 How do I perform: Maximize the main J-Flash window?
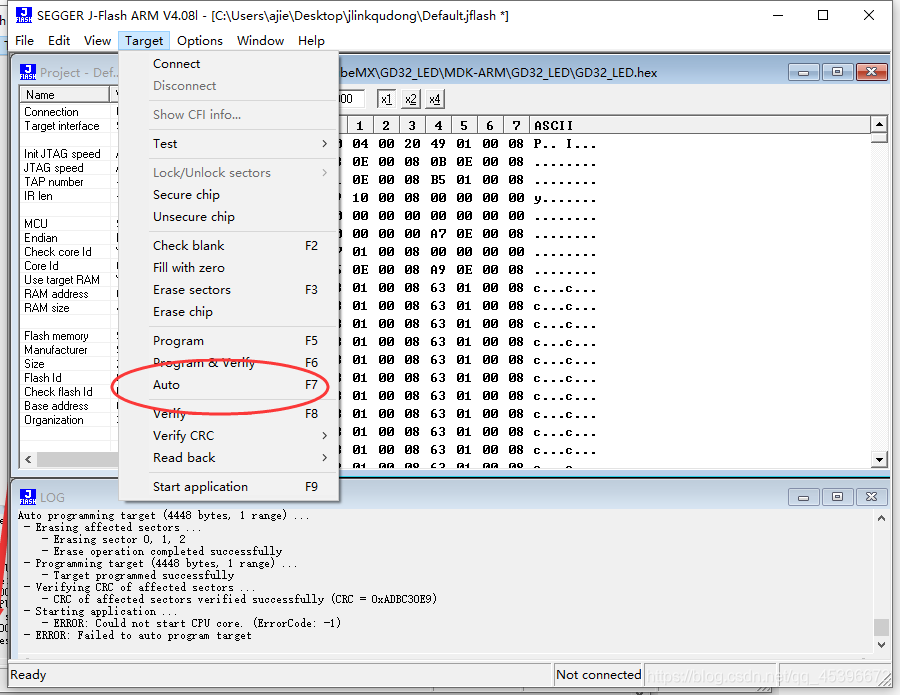823,15
